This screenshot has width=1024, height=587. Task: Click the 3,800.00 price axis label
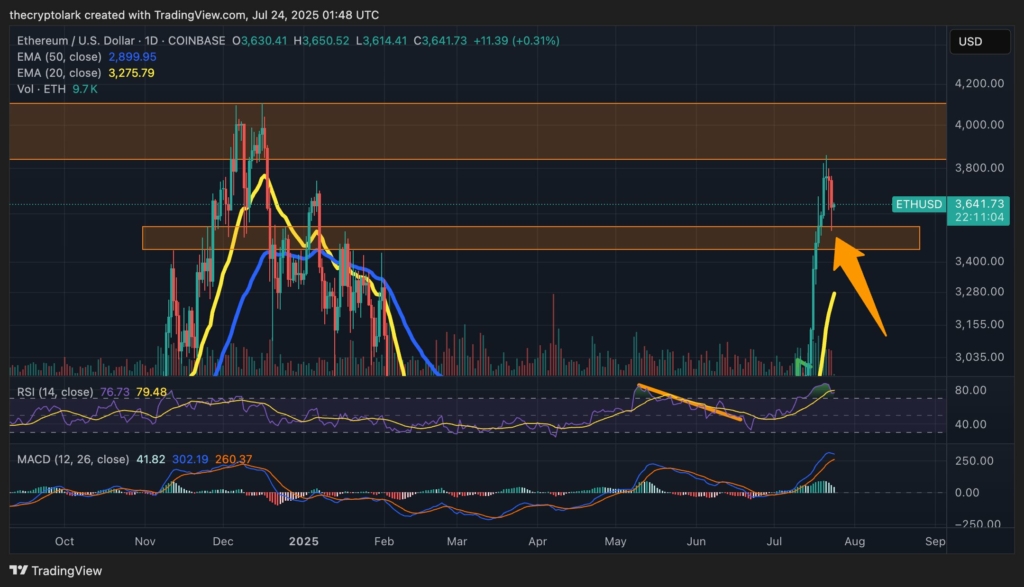pos(980,168)
